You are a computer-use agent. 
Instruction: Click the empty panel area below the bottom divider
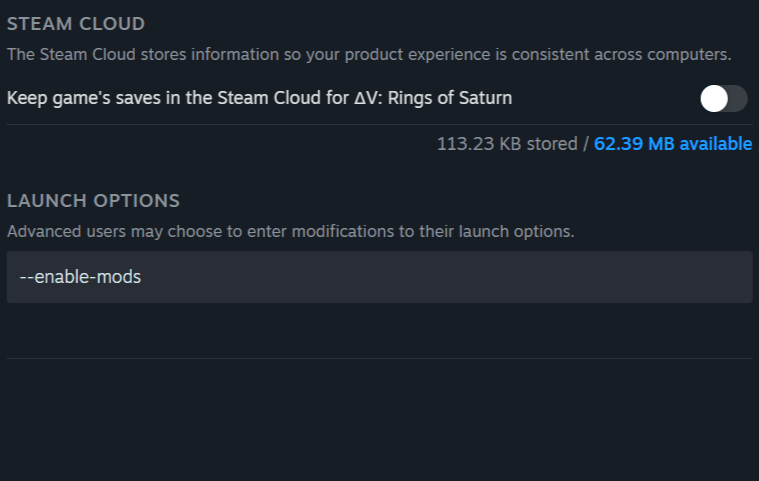379,420
